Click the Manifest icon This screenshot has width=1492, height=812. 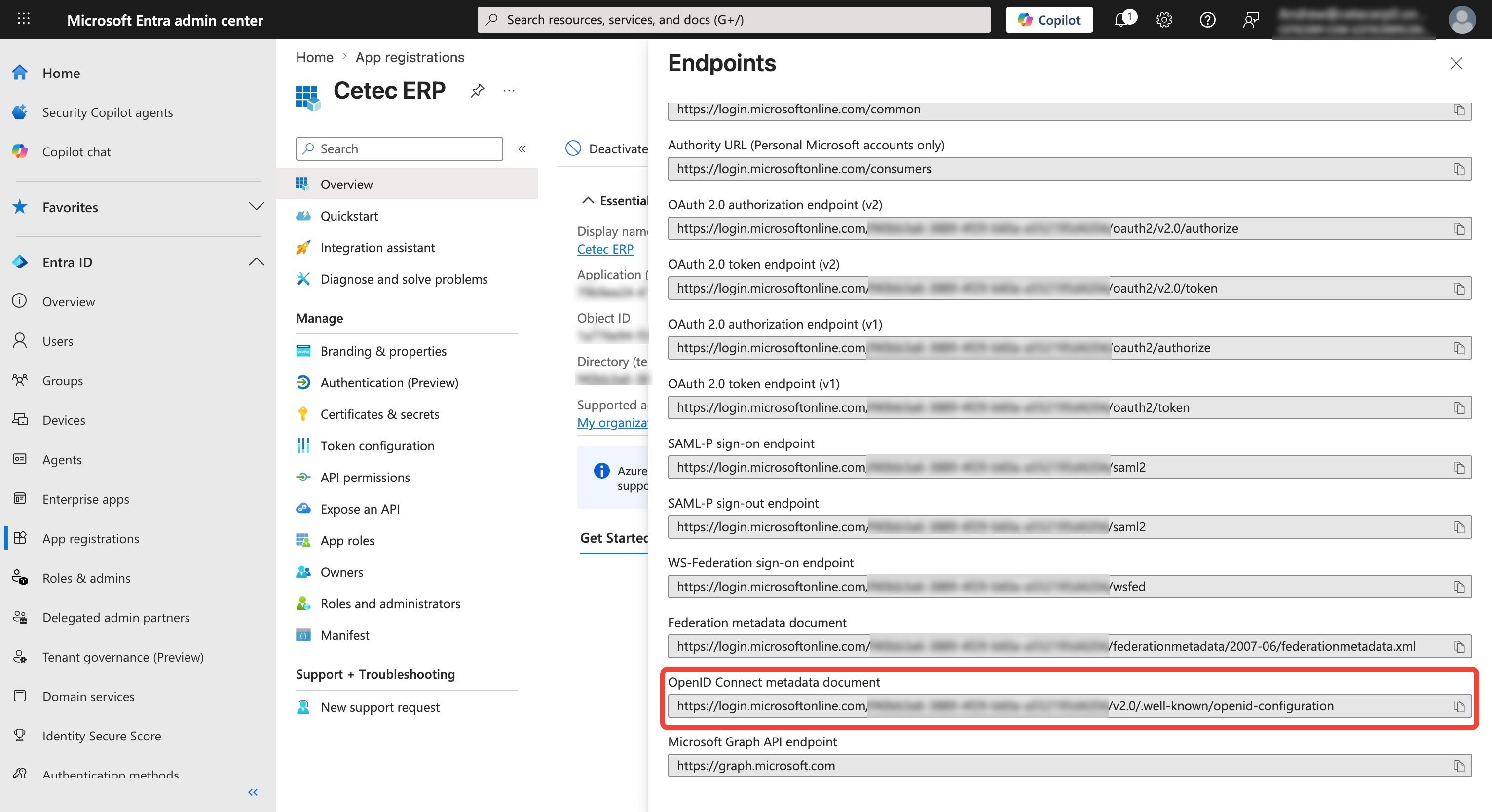click(303, 635)
